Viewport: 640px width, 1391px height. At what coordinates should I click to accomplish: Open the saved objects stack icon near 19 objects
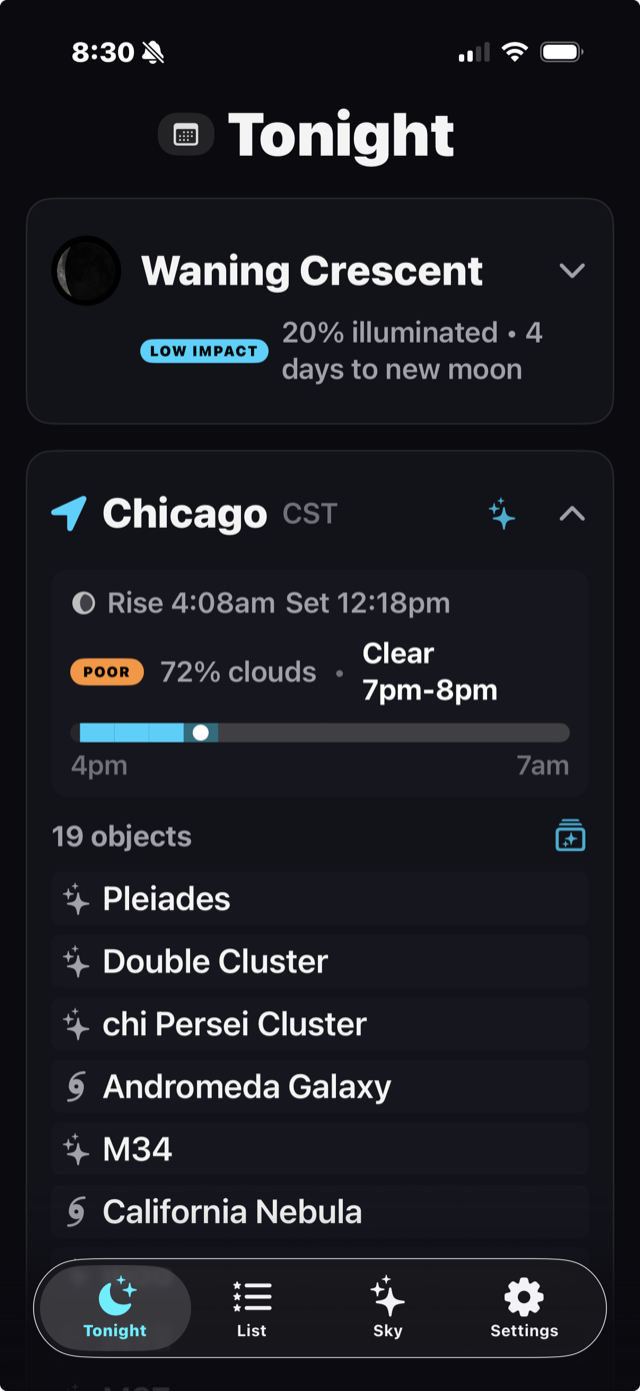(x=570, y=836)
